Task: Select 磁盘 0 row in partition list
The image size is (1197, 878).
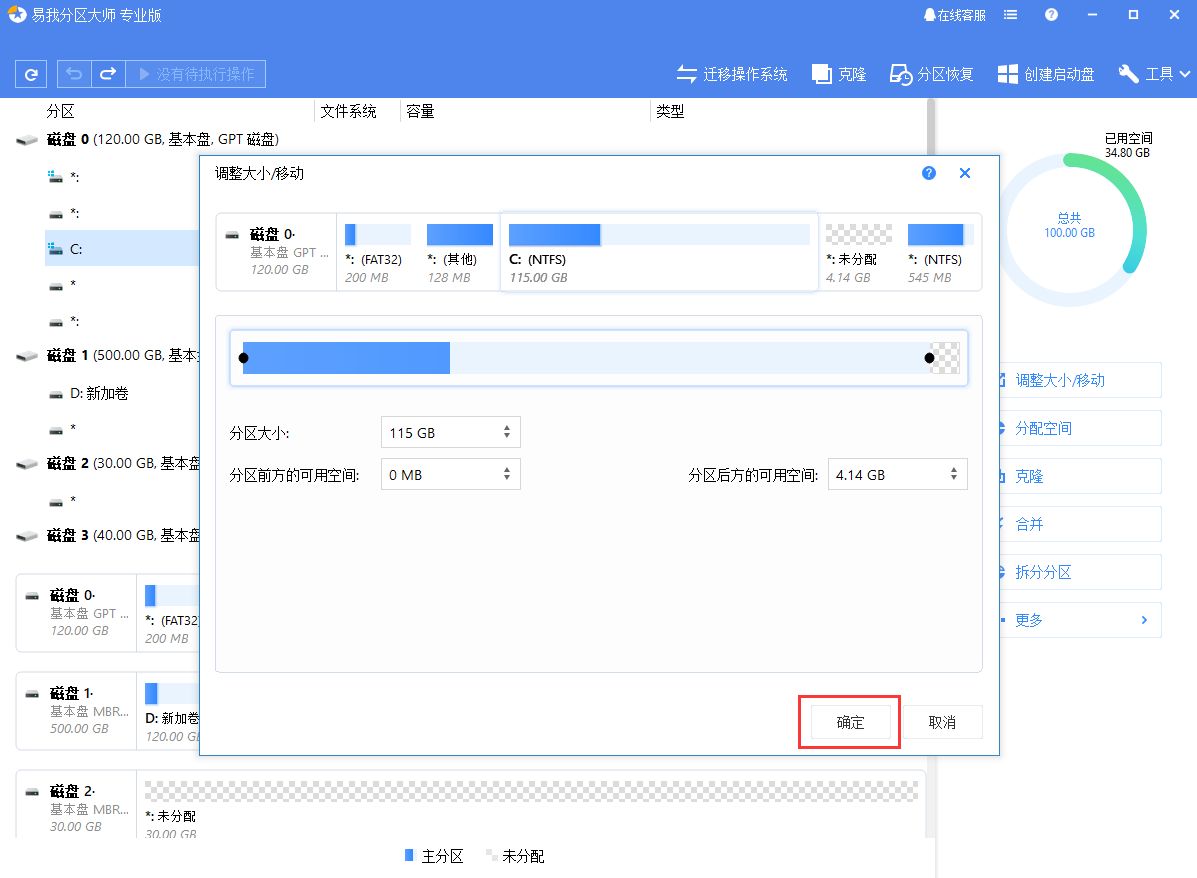Action: coord(162,140)
